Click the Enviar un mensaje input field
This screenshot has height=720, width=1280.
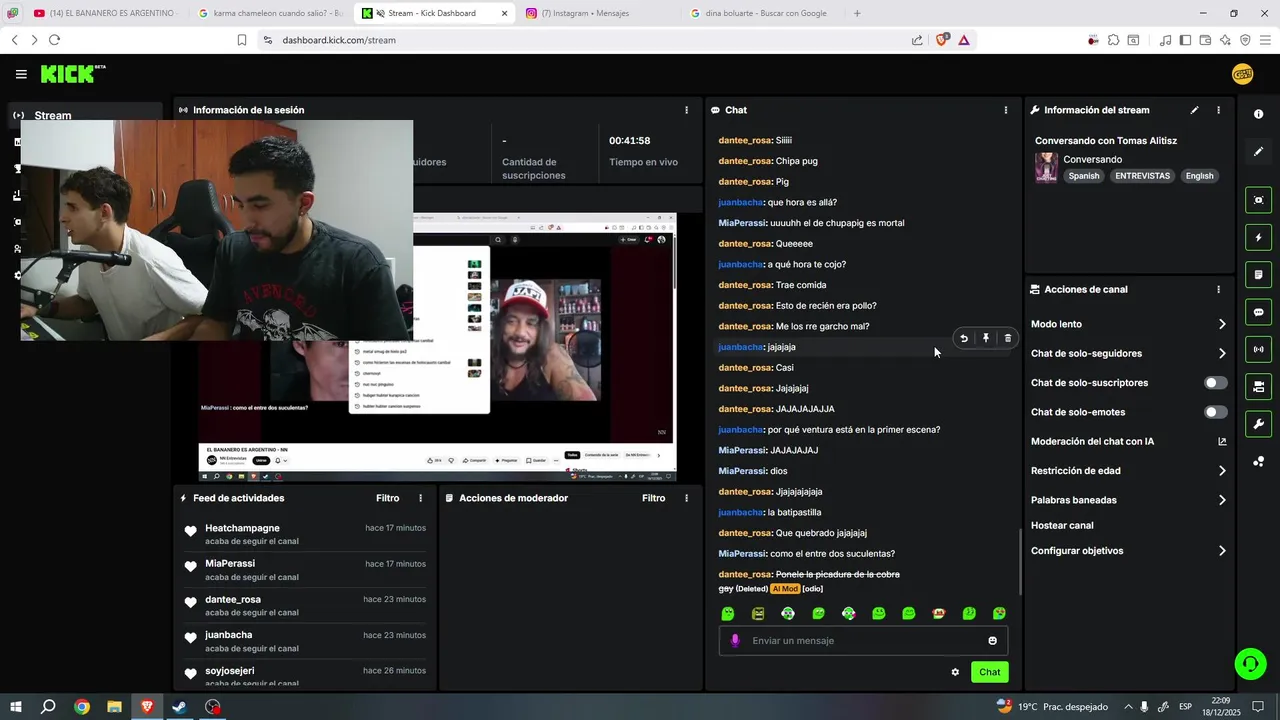[x=864, y=641]
